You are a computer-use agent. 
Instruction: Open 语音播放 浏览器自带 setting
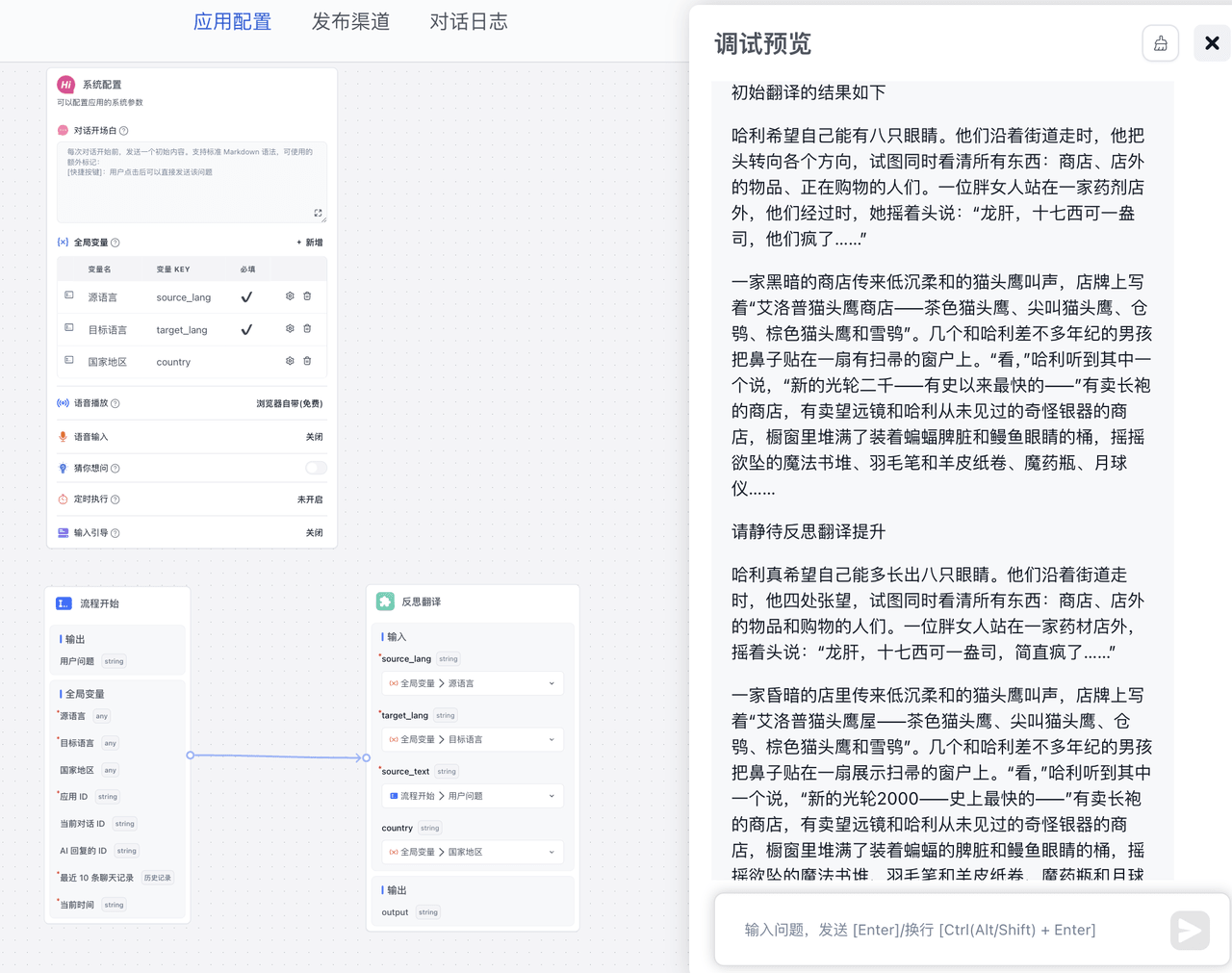pos(289,403)
